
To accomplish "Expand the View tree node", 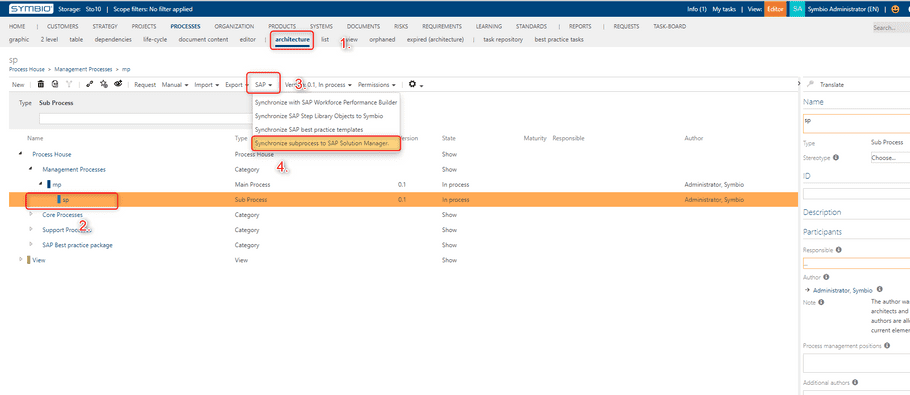I will [x=21, y=259].
